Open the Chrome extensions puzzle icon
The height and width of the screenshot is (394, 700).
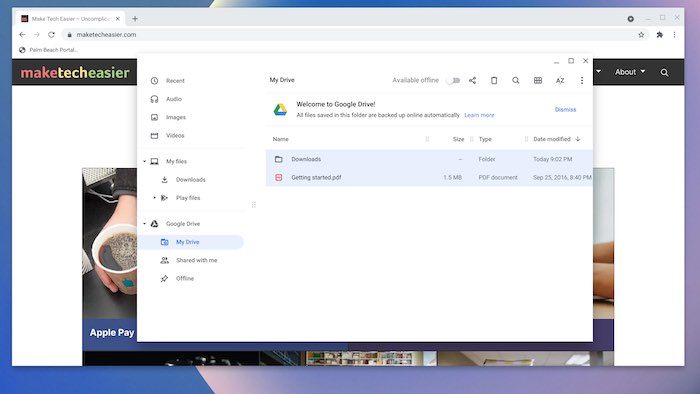click(x=659, y=35)
